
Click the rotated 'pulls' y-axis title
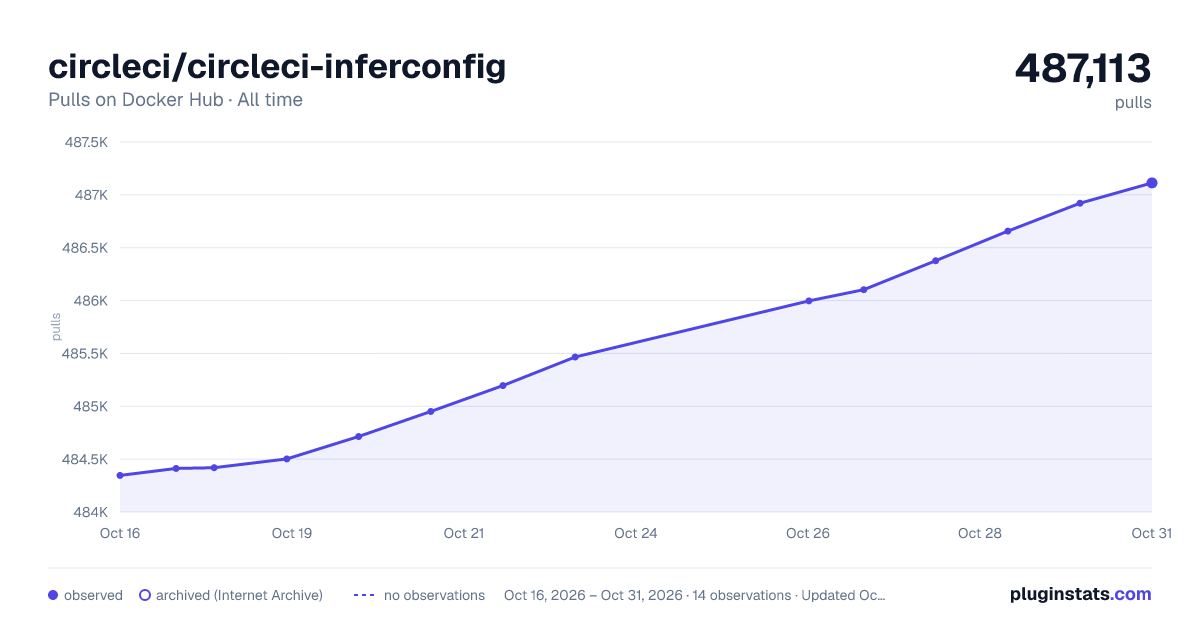(56, 327)
